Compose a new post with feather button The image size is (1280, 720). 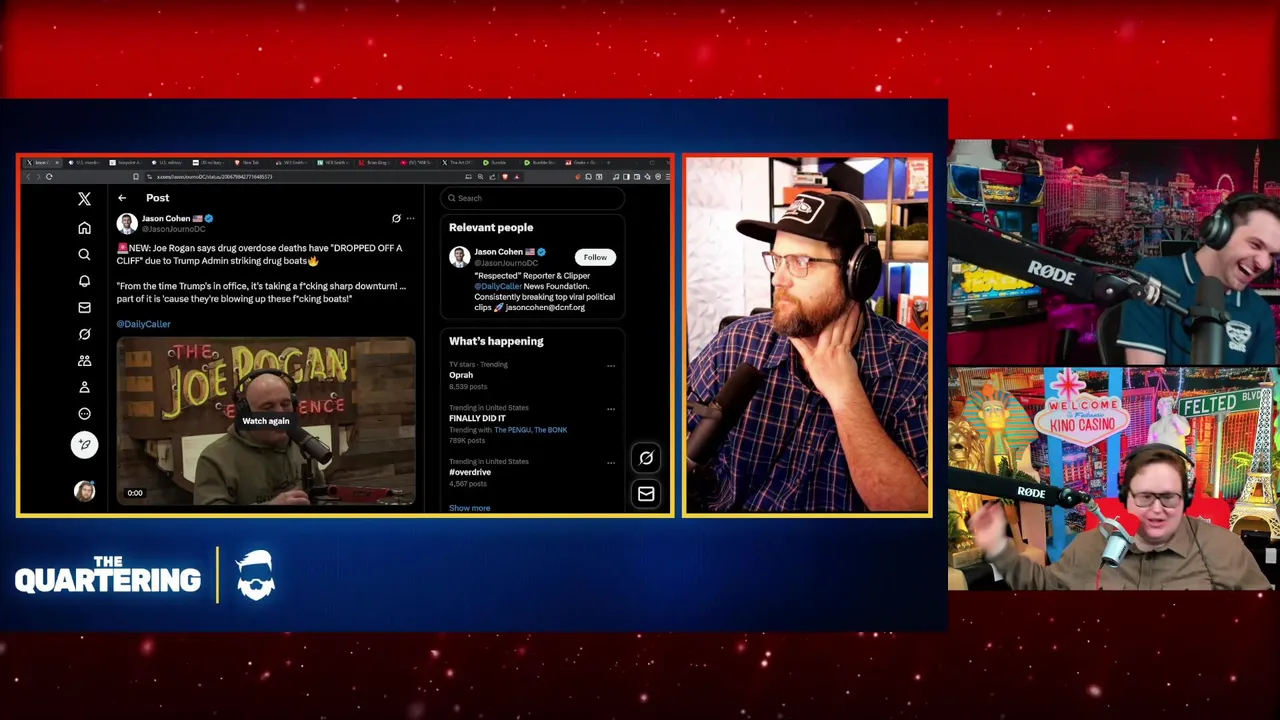(x=84, y=444)
